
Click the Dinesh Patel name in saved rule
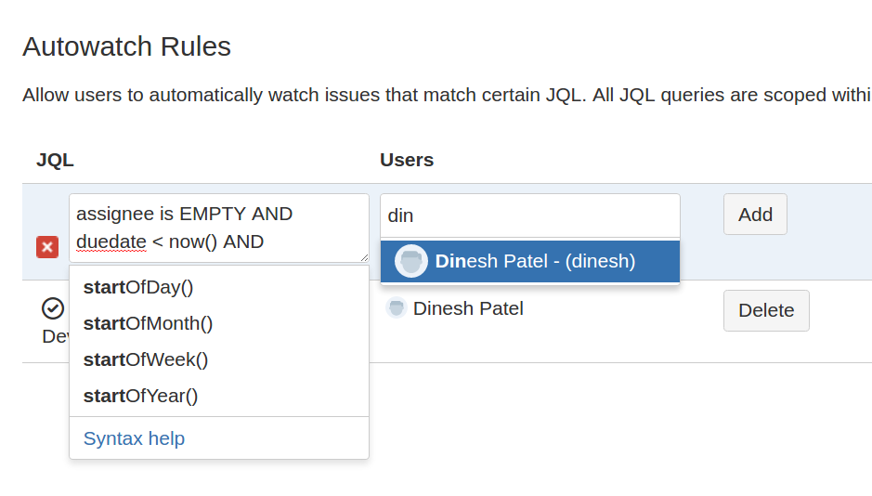[x=468, y=308]
